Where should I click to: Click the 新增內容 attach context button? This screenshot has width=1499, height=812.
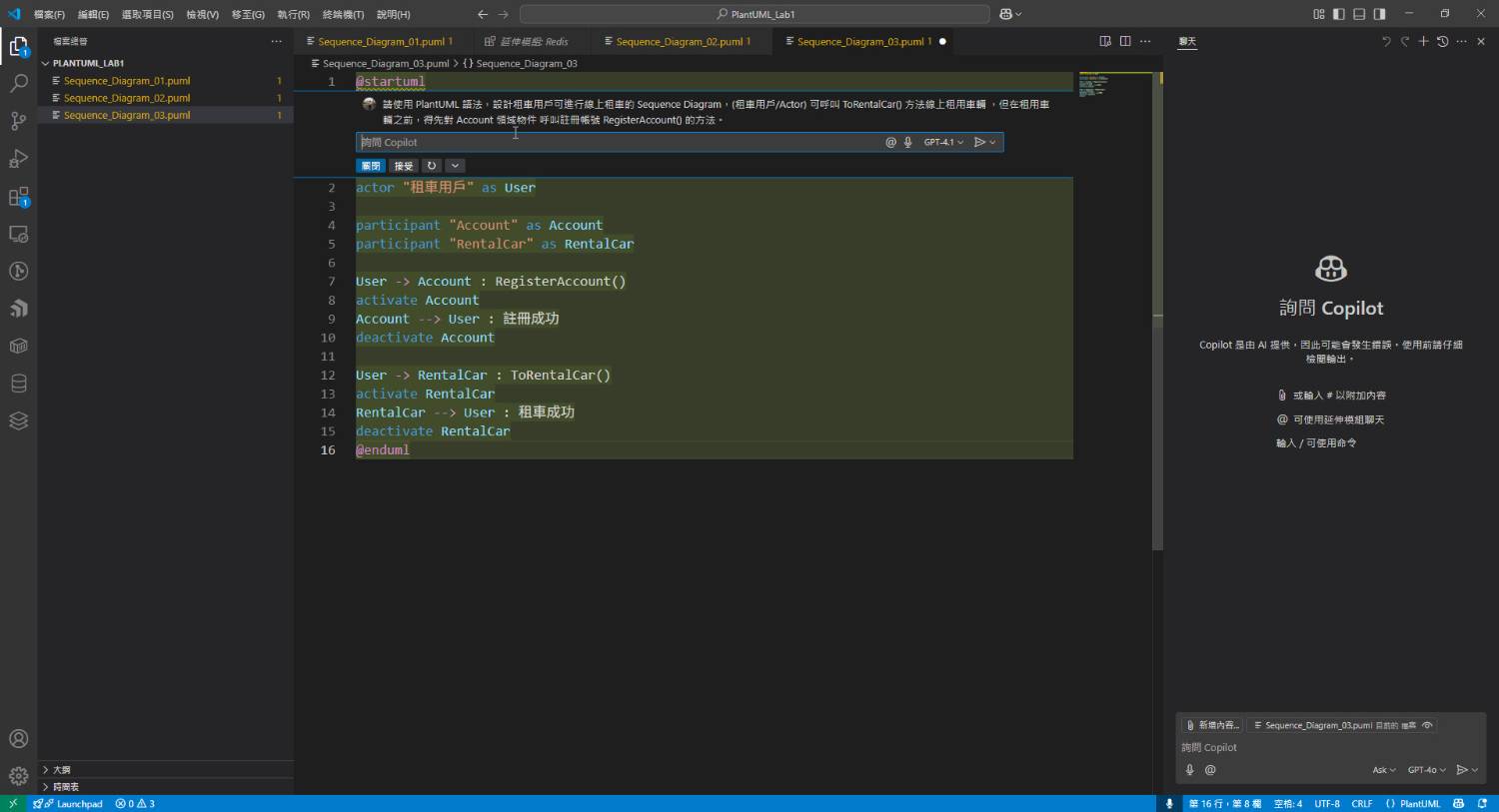point(1213,725)
